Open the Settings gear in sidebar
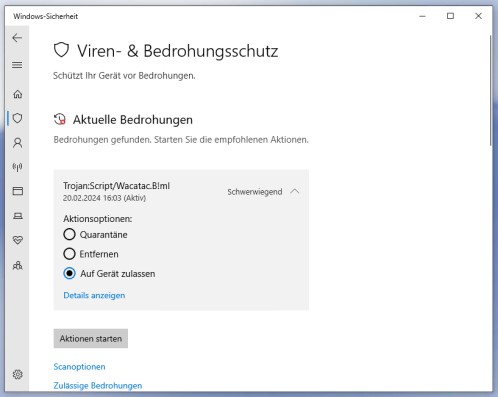This screenshot has width=498, height=397. pos(18,374)
